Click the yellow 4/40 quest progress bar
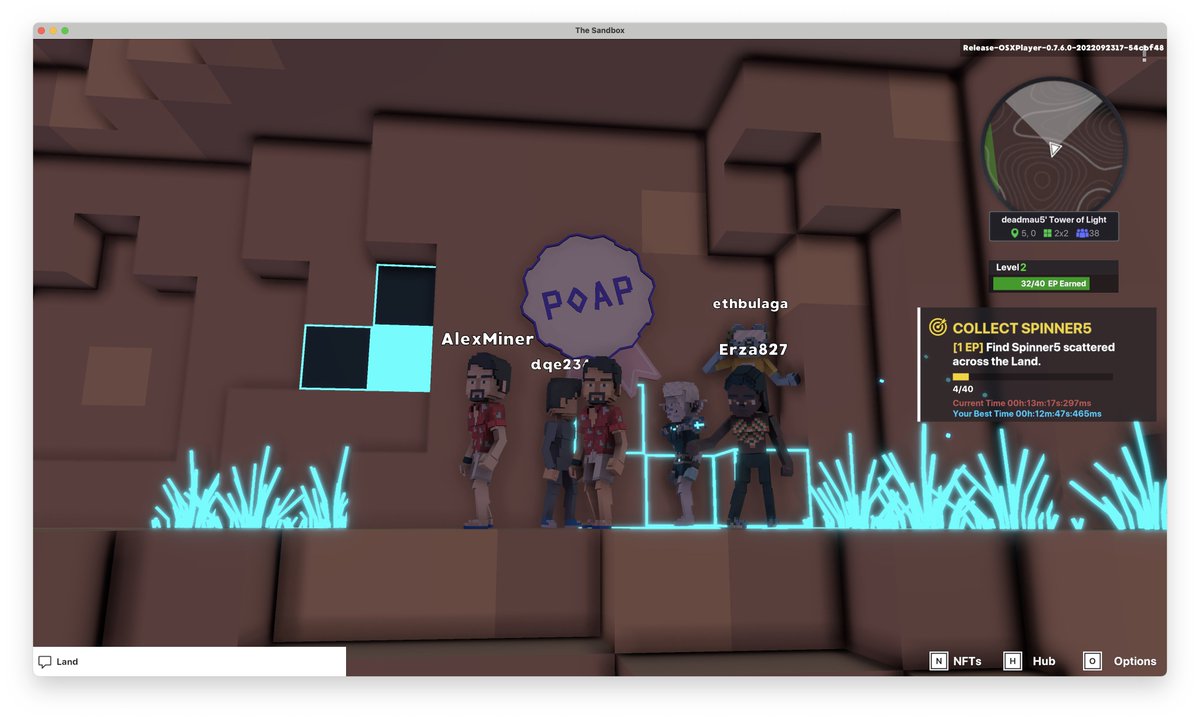Image resolution: width=1200 pixels, height=720 pixels. [x=1032, y=377]
